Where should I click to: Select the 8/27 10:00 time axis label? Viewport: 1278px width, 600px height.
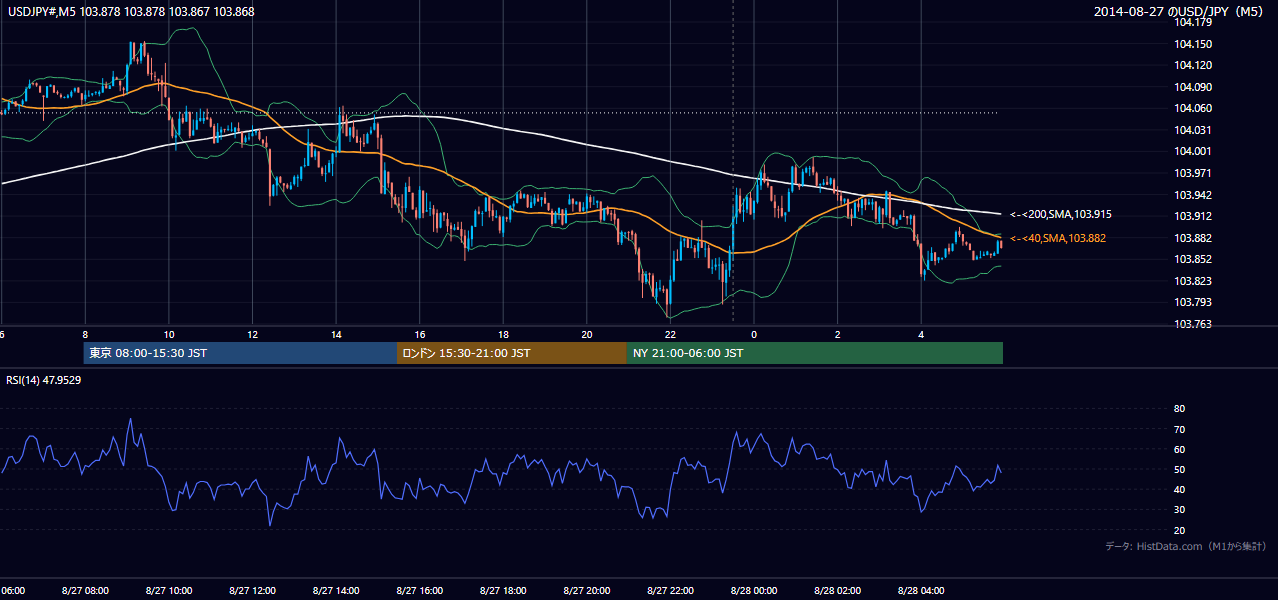[x=169, y=591]
